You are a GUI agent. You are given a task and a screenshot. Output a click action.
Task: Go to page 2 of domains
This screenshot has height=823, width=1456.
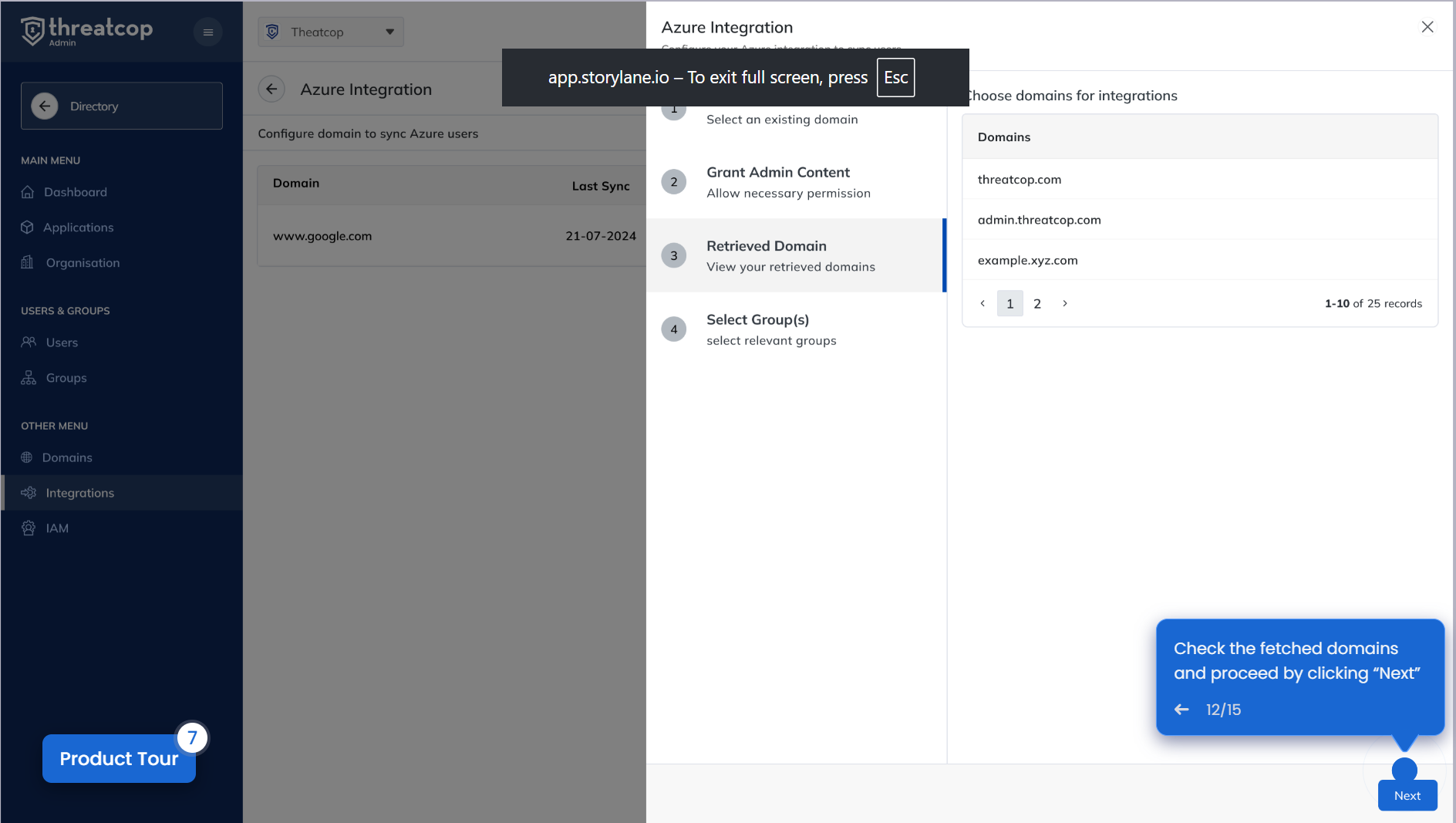(1037, 304)
